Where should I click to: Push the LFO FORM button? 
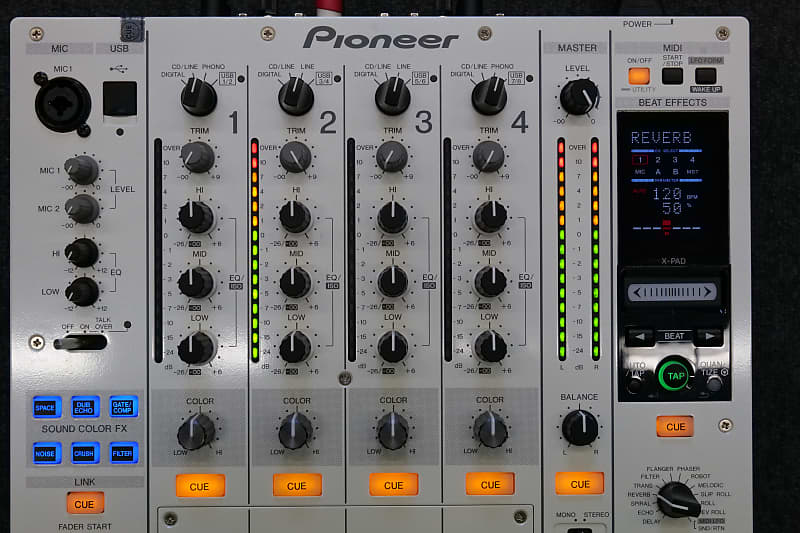tap(705, 76)
